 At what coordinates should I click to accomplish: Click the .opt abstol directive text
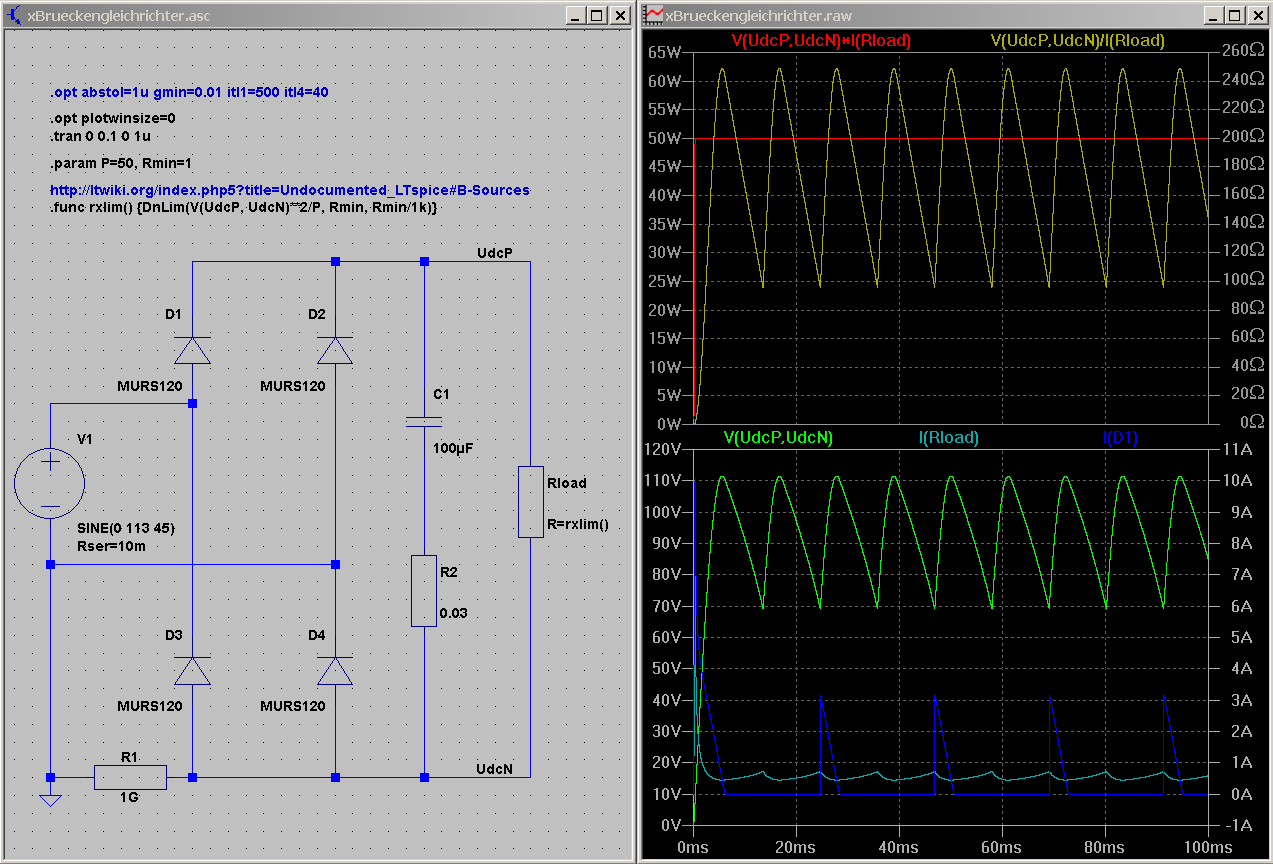tap(190, 92)
